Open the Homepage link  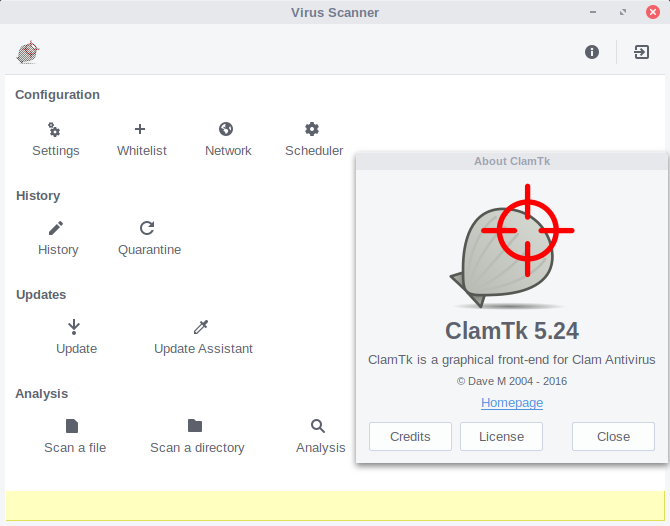pyautogui.click(x=512, y=403)
